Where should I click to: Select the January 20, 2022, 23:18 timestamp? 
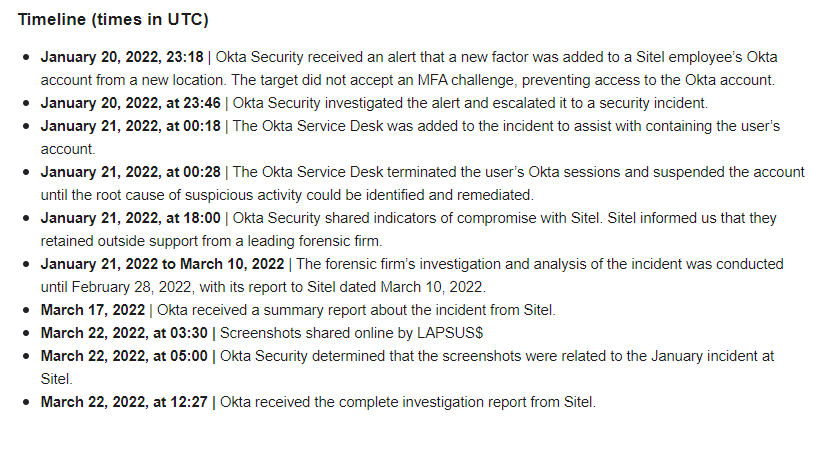[x=122, y=57]
